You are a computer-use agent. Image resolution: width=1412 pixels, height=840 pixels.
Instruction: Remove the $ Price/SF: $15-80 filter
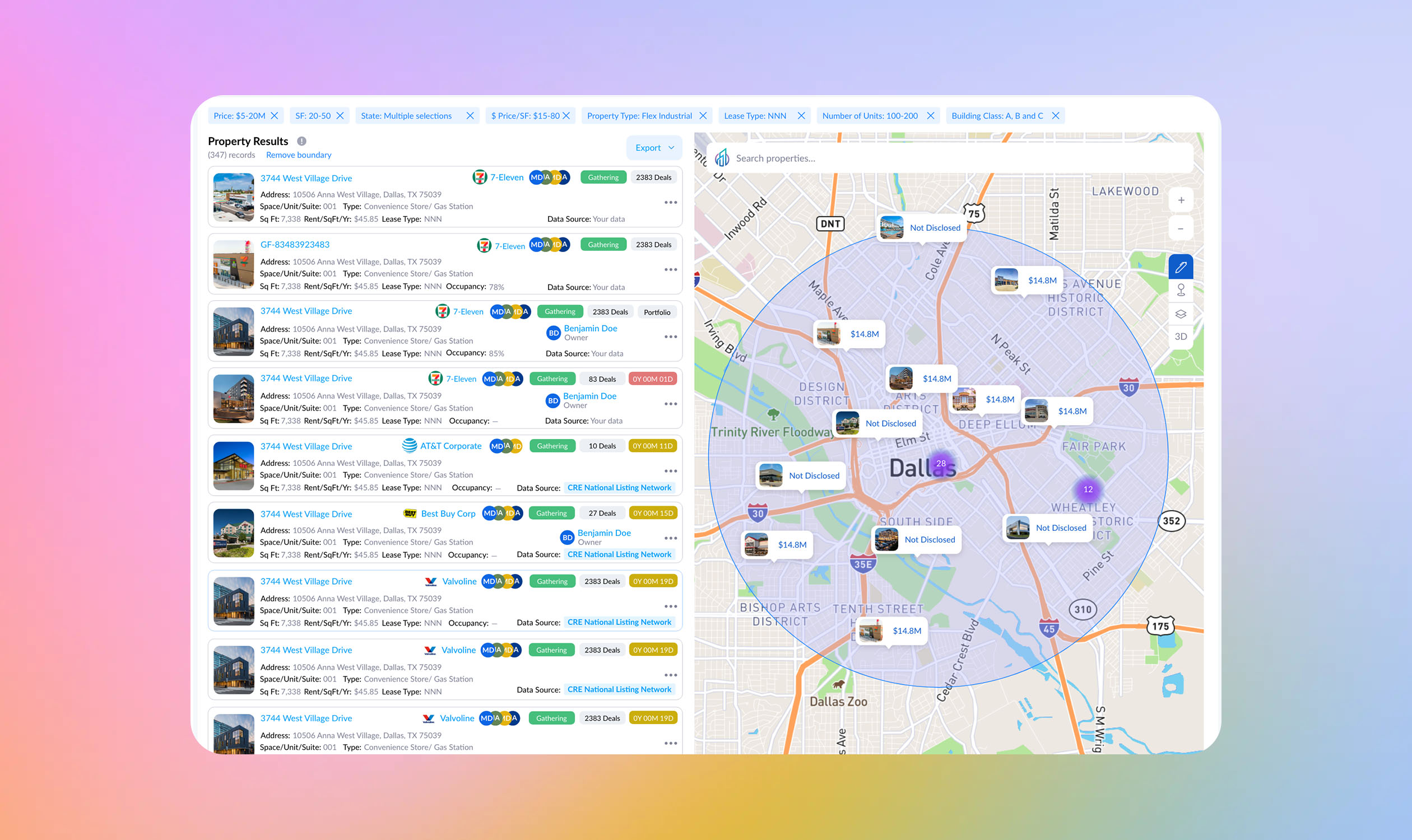tap(566, 115)
